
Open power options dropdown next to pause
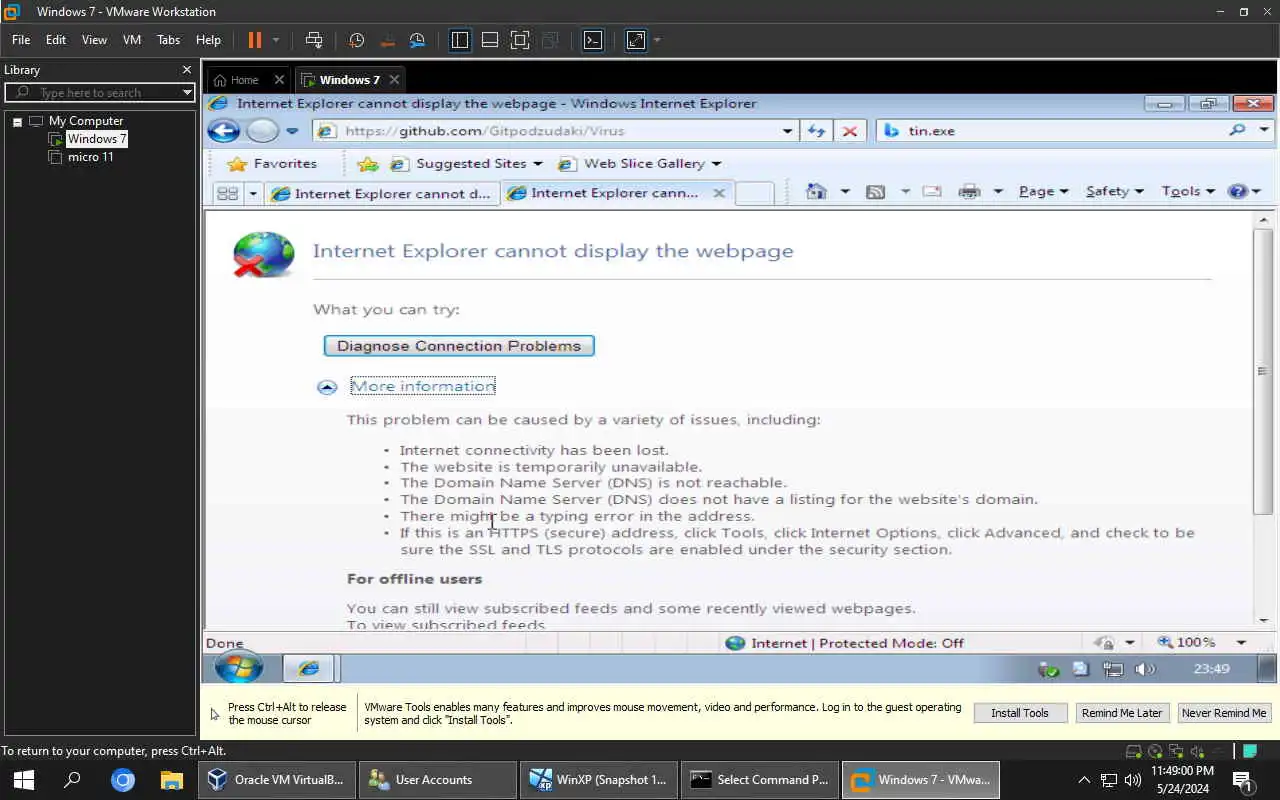pyautogui.click(x=276, y=41)
